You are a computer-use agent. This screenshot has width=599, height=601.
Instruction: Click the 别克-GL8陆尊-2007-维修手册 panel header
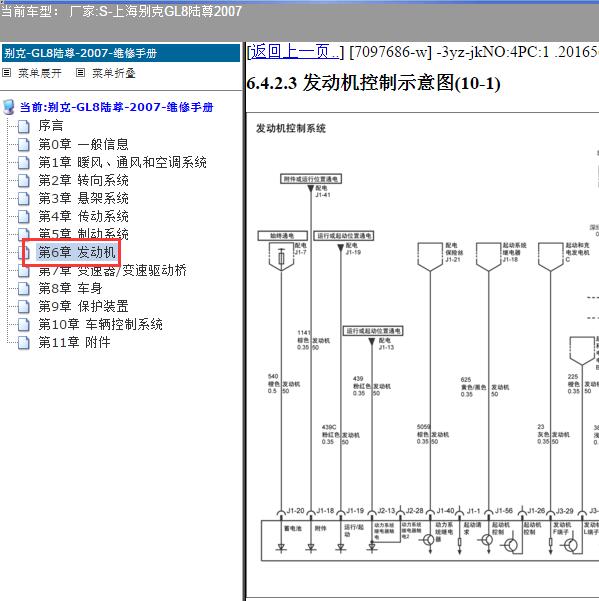121,53
